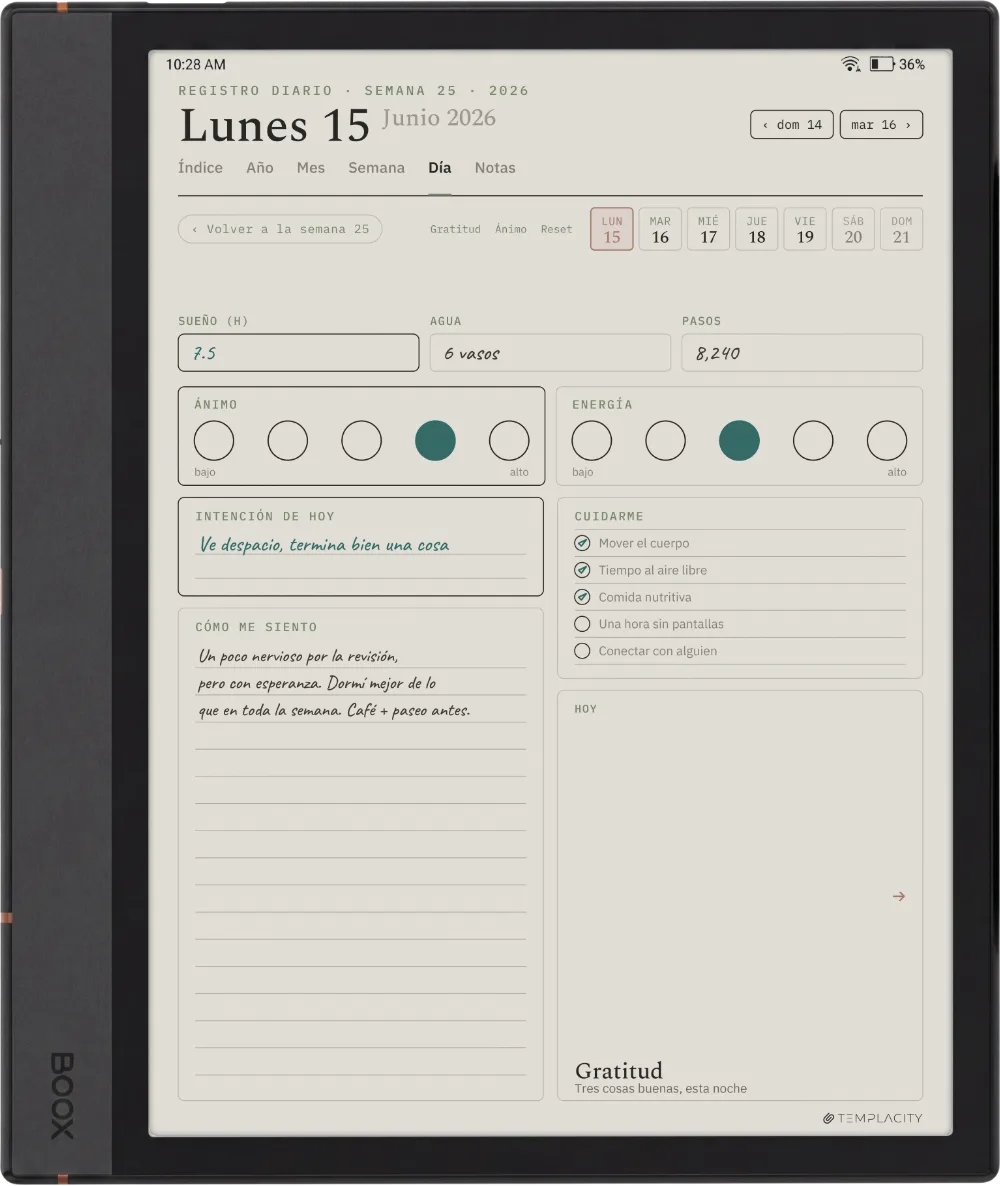The image size is (1000, 1186).
Task: Click the Lunes 15 heading
Action: pos(275,126)
